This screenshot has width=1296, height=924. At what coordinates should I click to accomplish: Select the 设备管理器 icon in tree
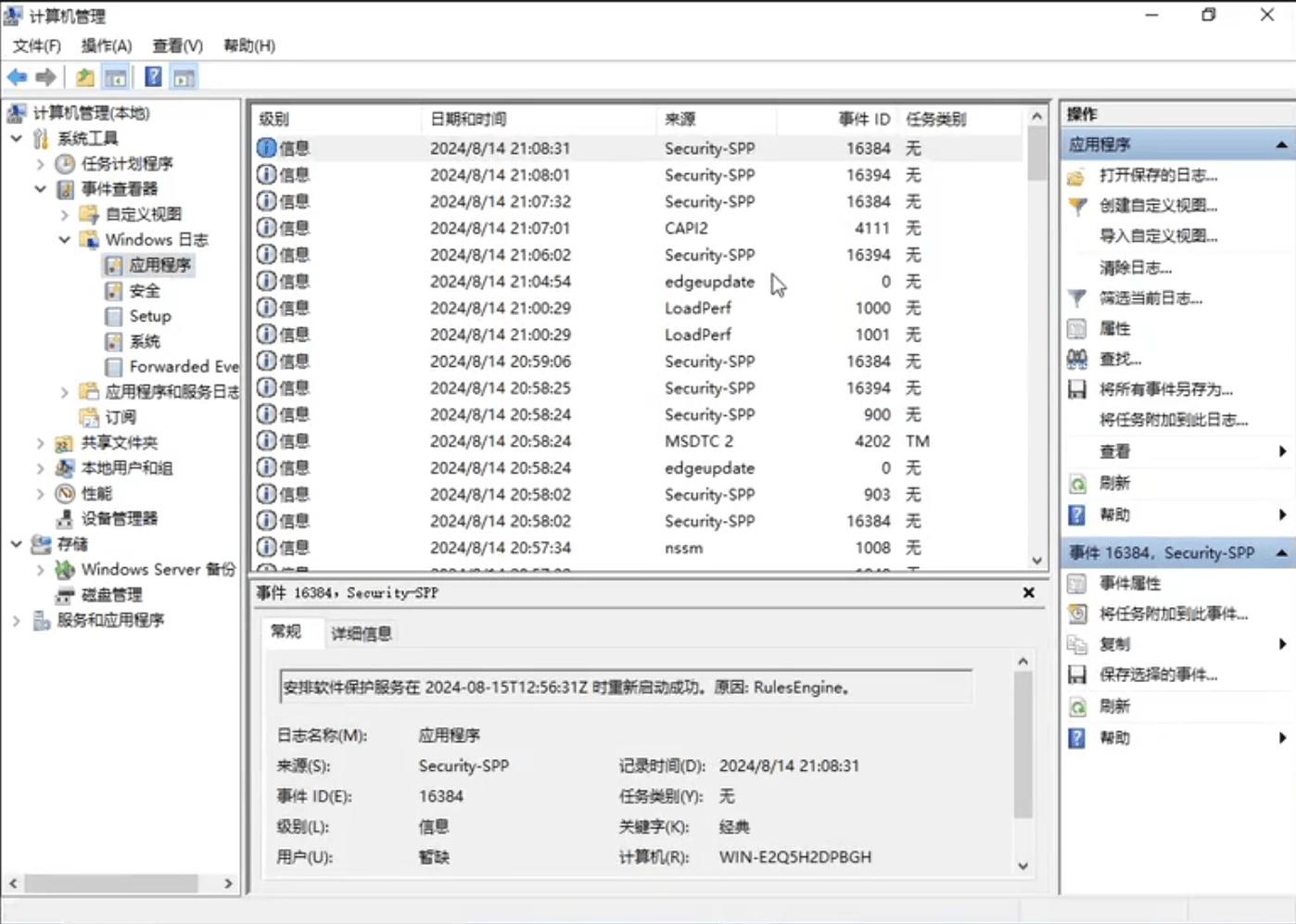click(65, 518)
